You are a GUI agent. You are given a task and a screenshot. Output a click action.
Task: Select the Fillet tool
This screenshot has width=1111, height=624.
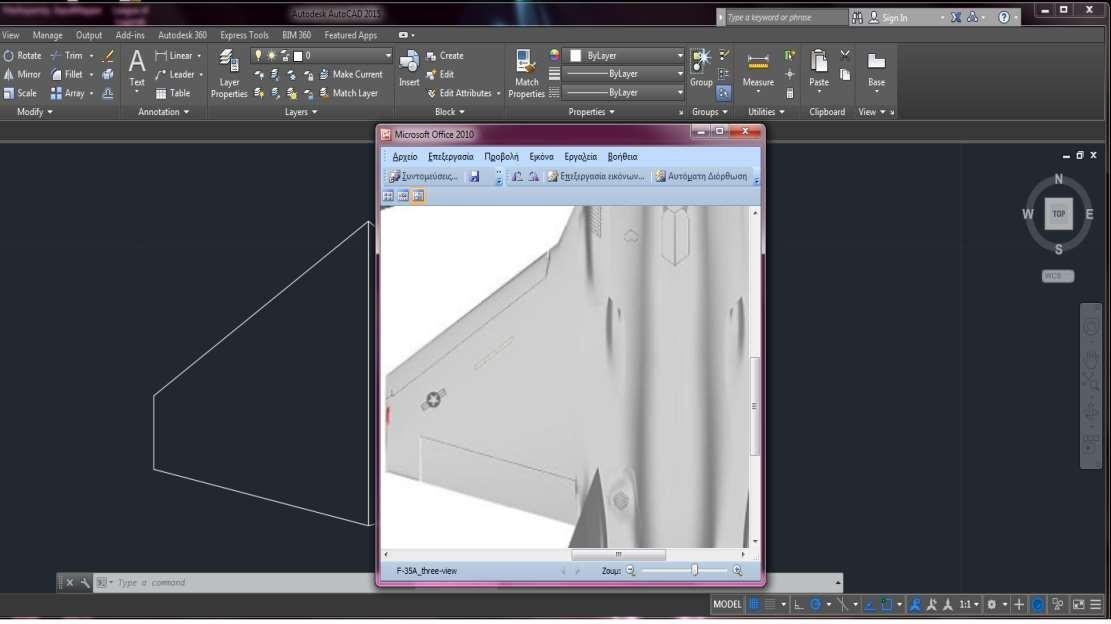pyautogui.click(x=67, y=74)
